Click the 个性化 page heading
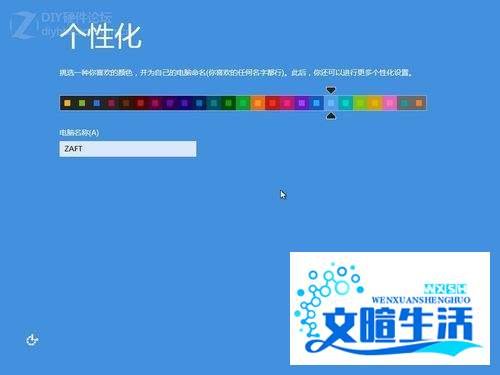 pyautogui.click(x=101, y=36)
